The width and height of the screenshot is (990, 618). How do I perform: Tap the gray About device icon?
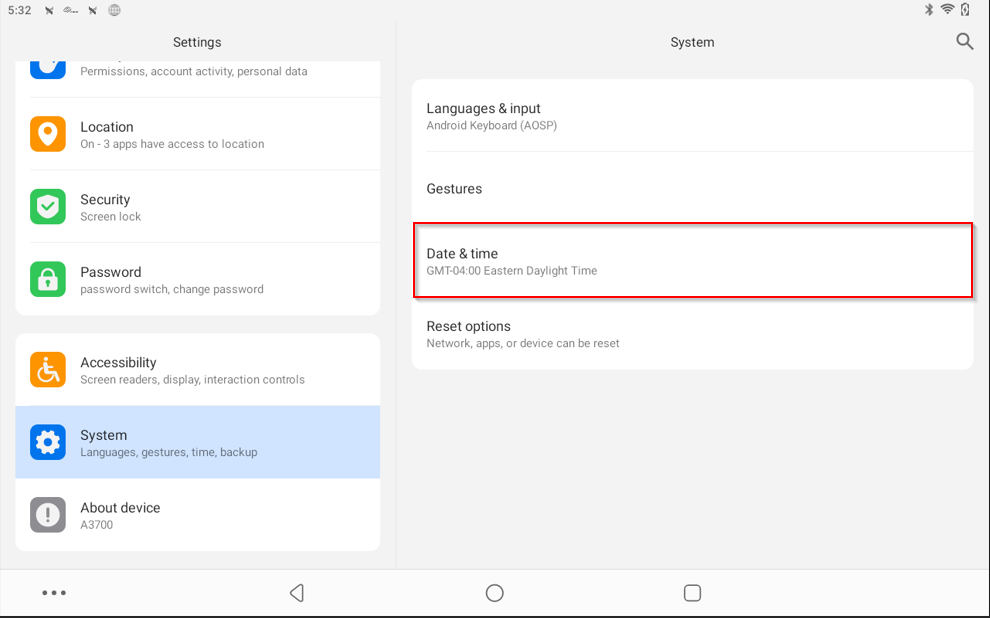(x=48, y=515)
